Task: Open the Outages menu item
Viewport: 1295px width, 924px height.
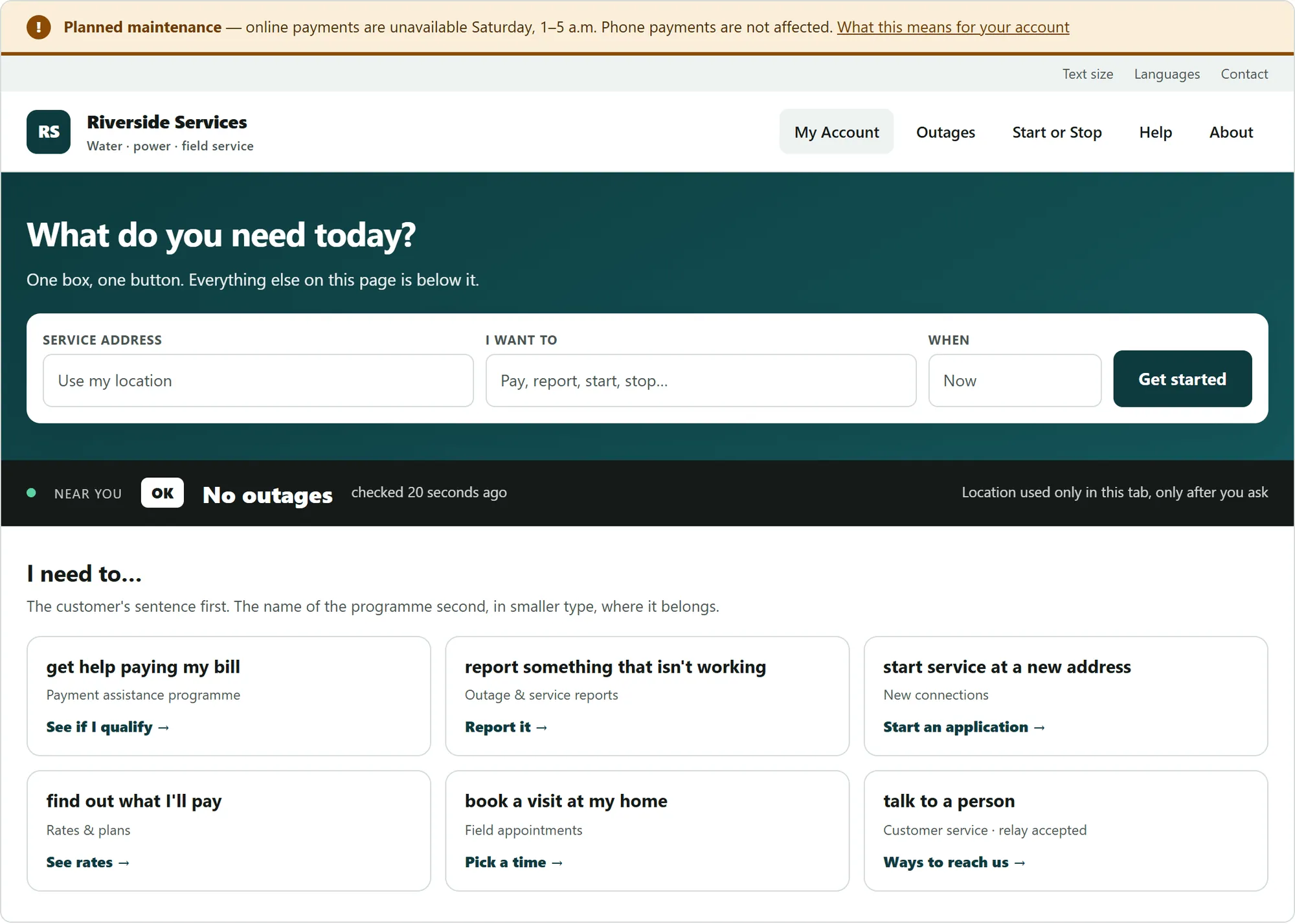Action: tap(945, 132)
